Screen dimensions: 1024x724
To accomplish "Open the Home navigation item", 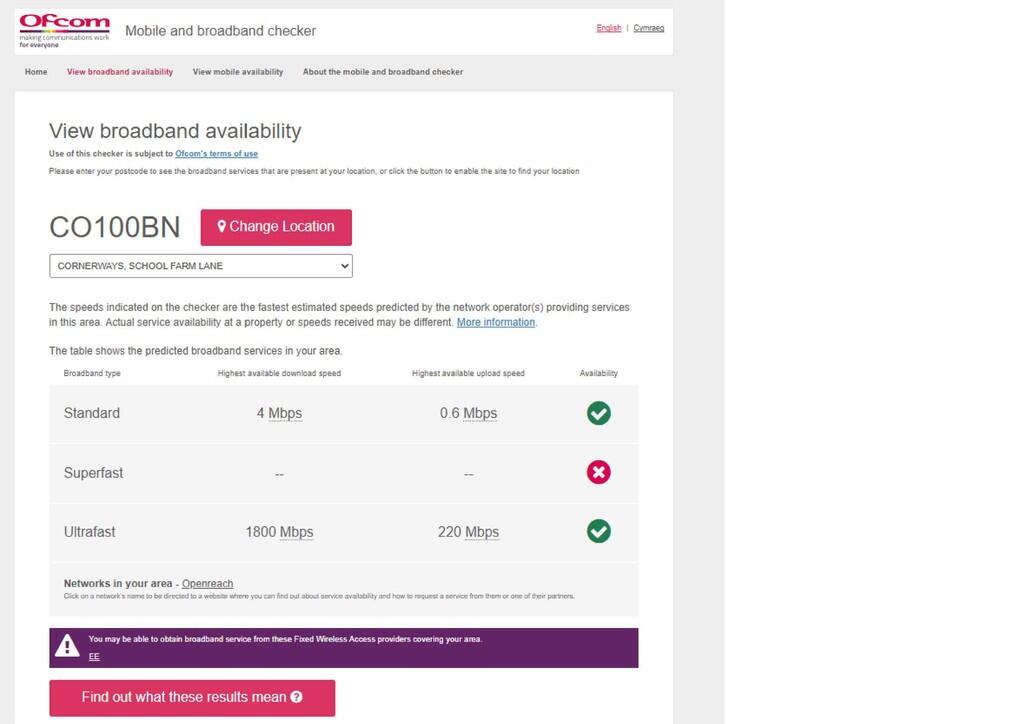I will (36, 72).
